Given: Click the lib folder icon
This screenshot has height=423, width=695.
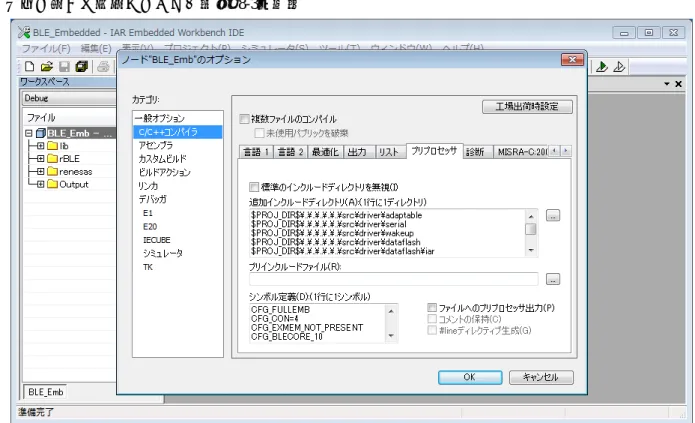Looking at the screenshot, I should coord(53,146).
